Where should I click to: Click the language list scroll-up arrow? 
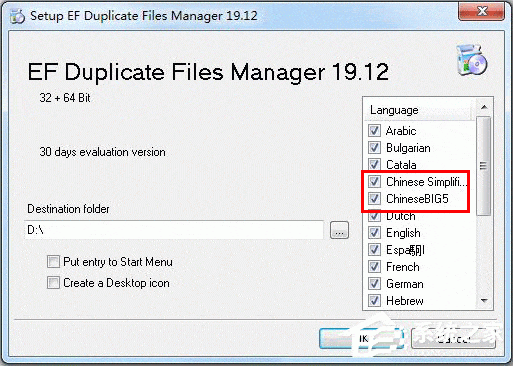484,107
